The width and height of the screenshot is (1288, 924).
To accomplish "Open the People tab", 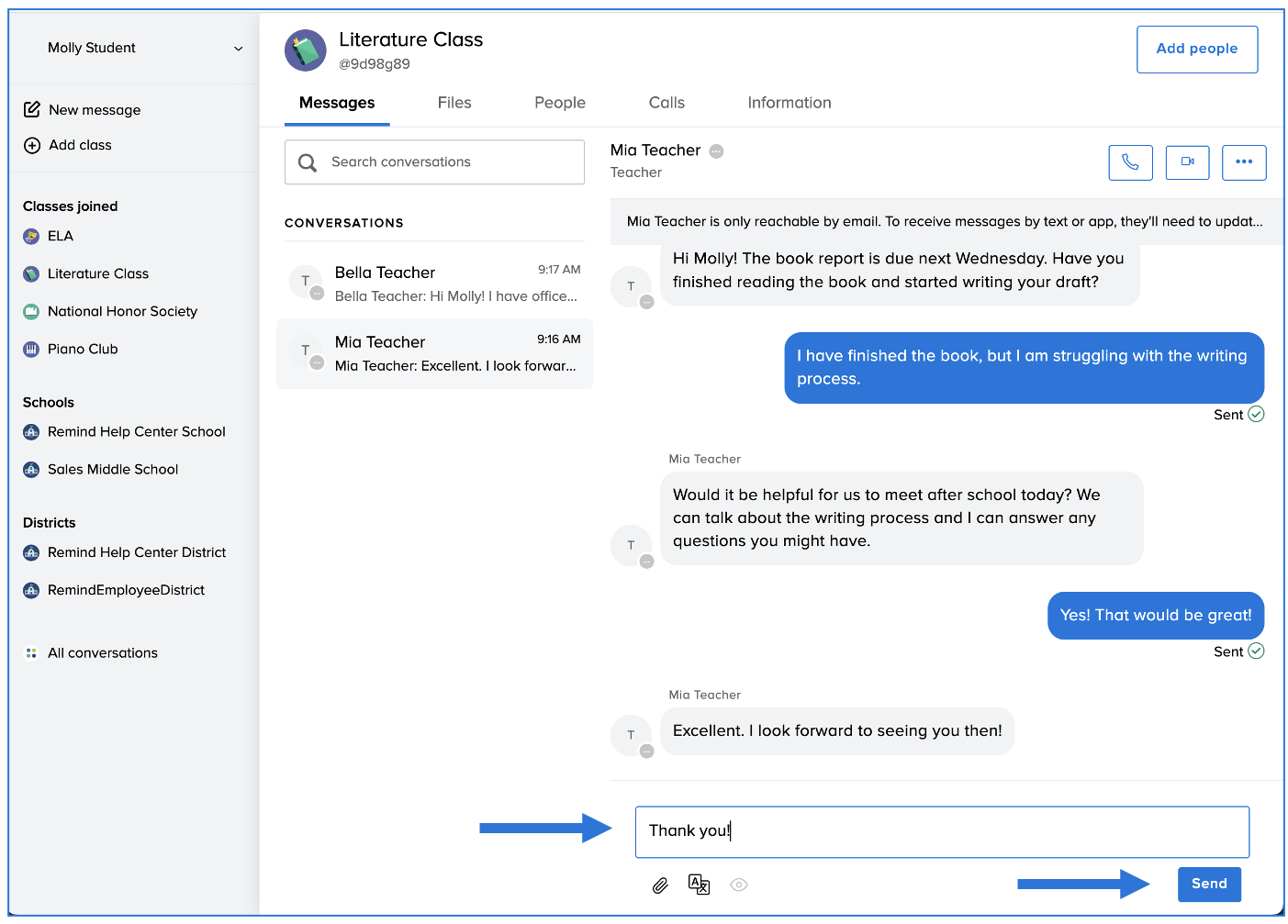I will coord(559,103).
